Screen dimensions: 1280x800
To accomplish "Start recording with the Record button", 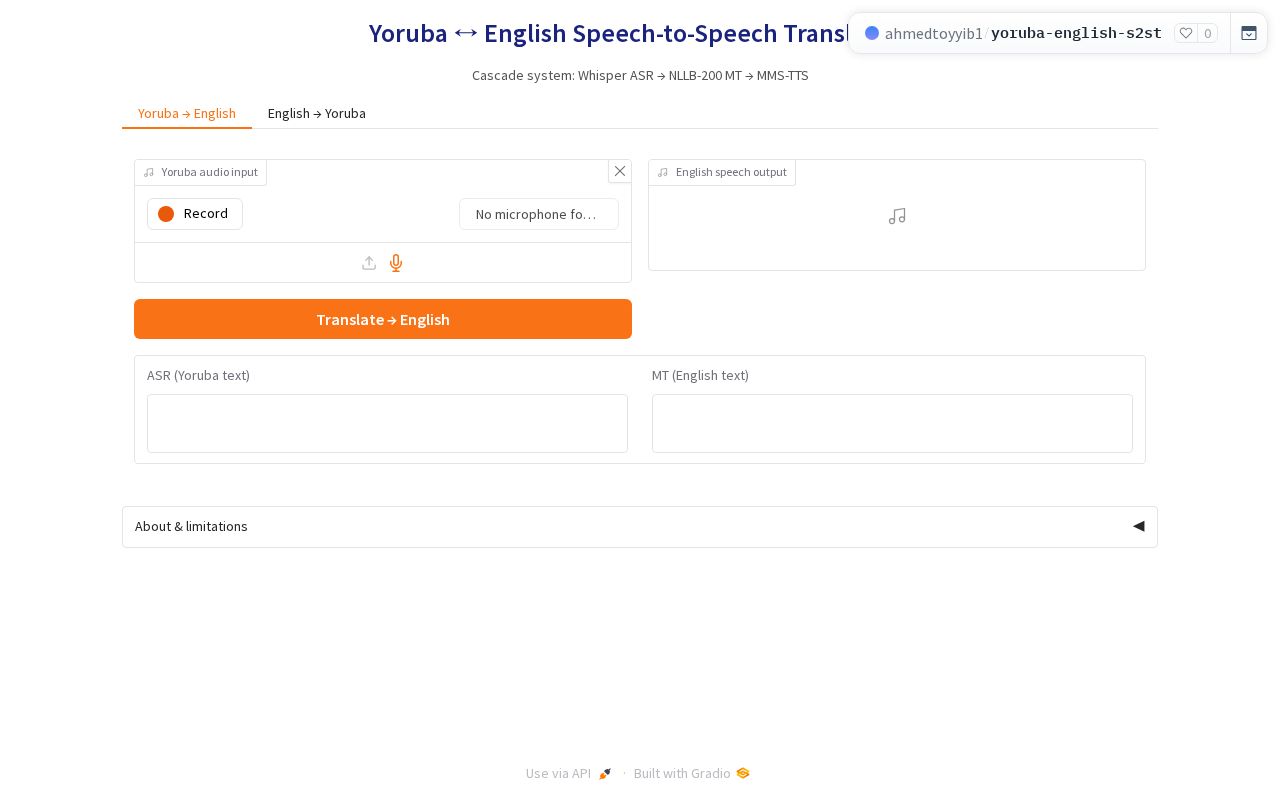I will coord(195,214).
